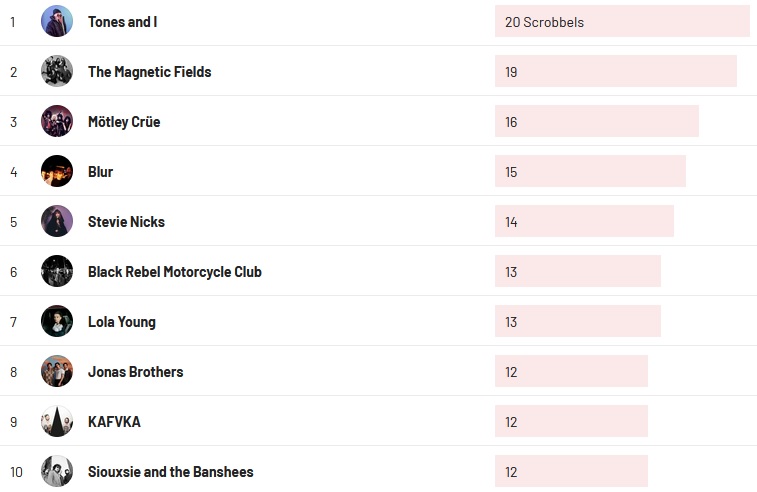Click the 19 scrobbles bar for Magnetic Fields
757x492 pixels.
tap(615, 71)
